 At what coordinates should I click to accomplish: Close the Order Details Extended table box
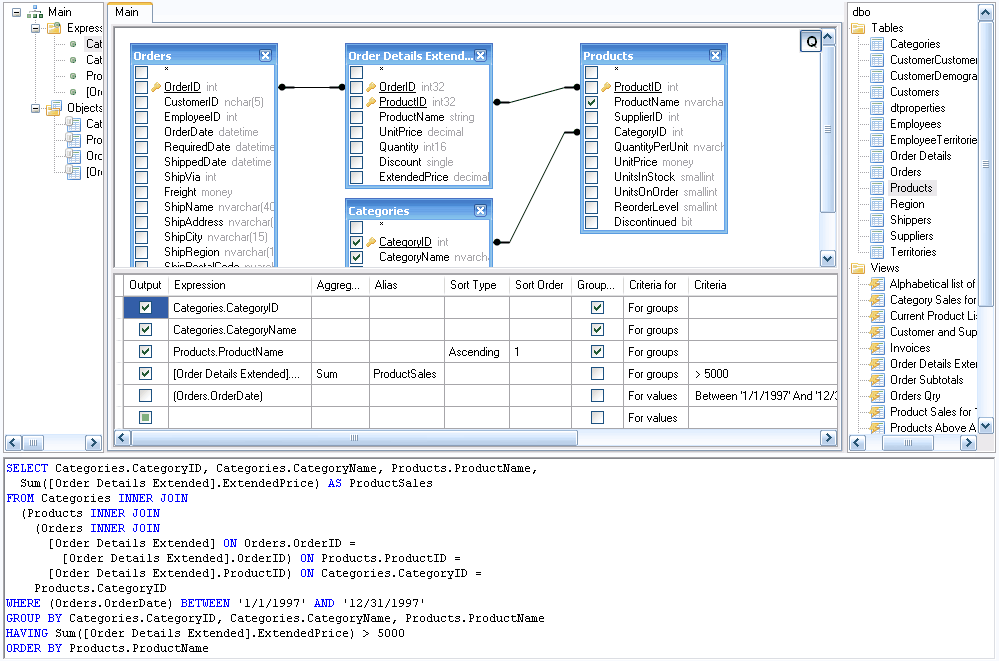(481, 55)
